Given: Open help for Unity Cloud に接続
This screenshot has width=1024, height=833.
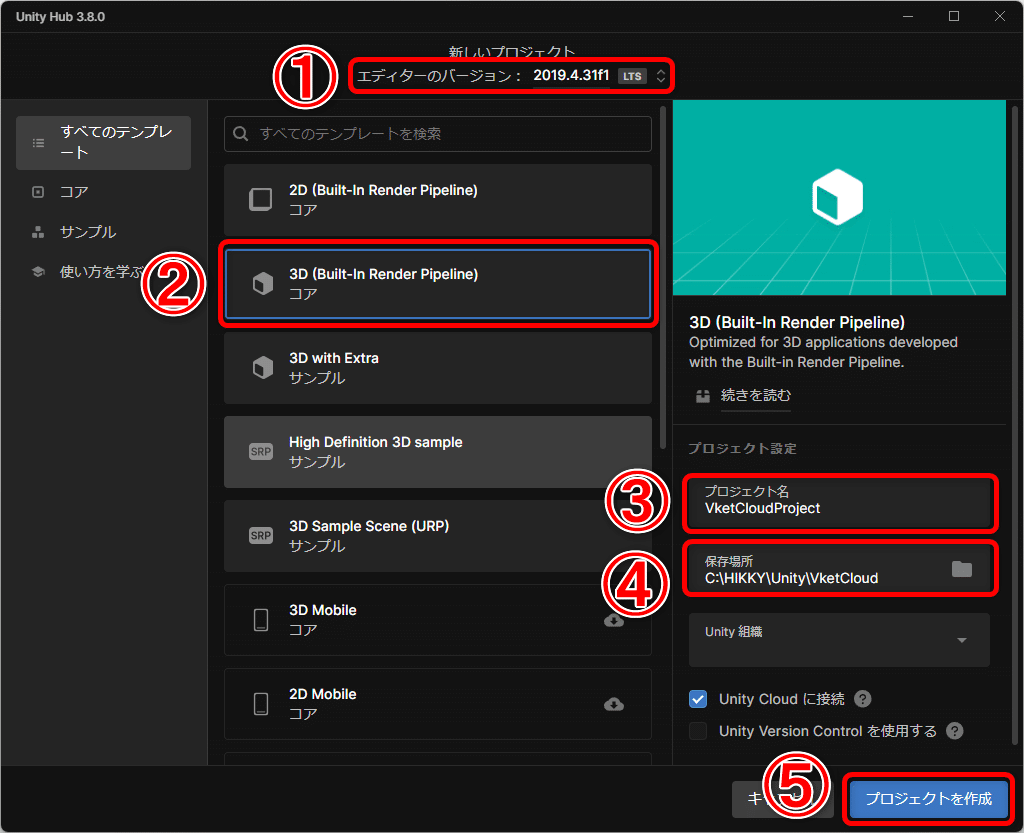Looking at the screenshot, I should point(863,699).
